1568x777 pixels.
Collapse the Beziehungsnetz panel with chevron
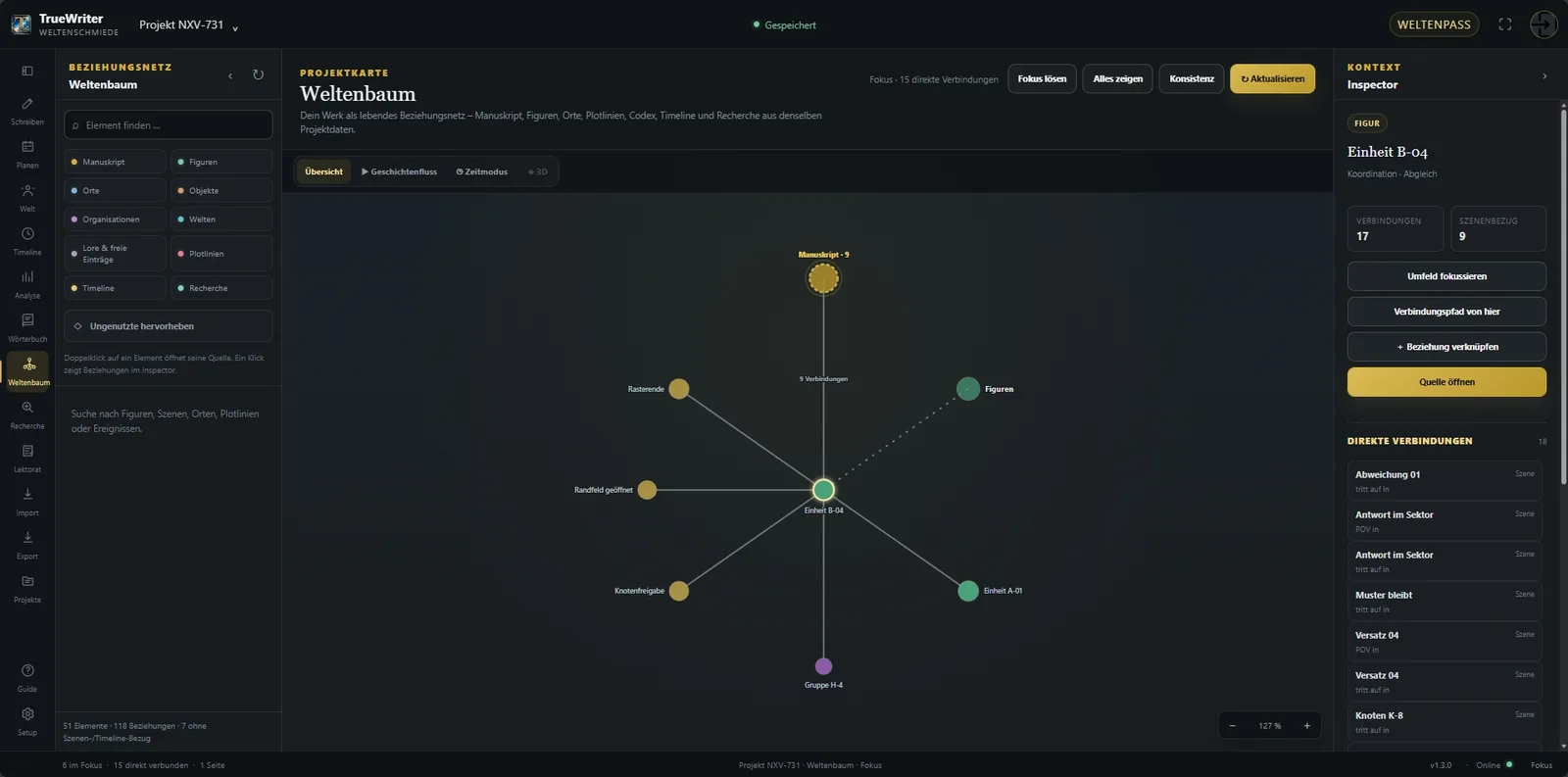[230, 75]
